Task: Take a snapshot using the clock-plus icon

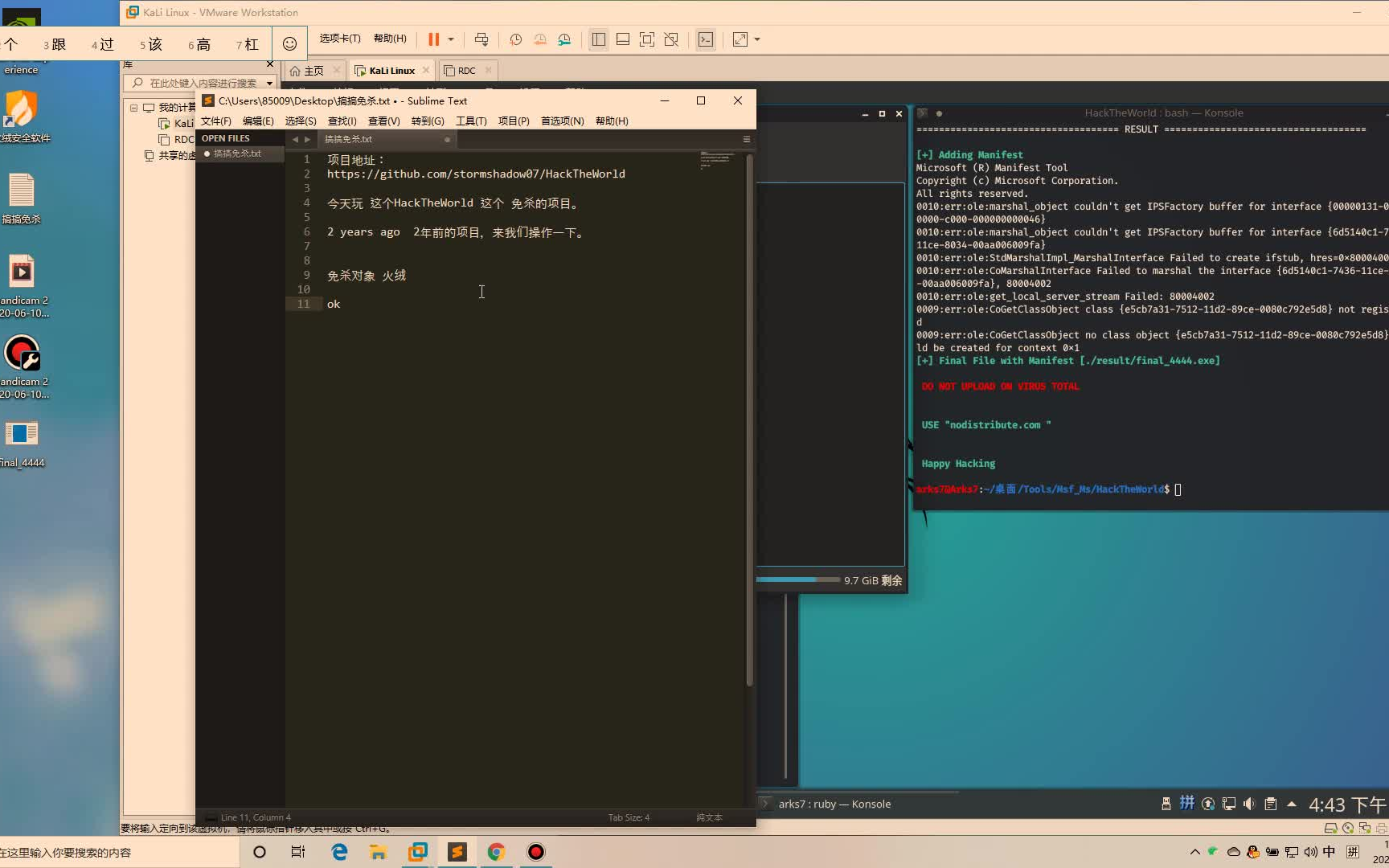Action: click(516, 39)
